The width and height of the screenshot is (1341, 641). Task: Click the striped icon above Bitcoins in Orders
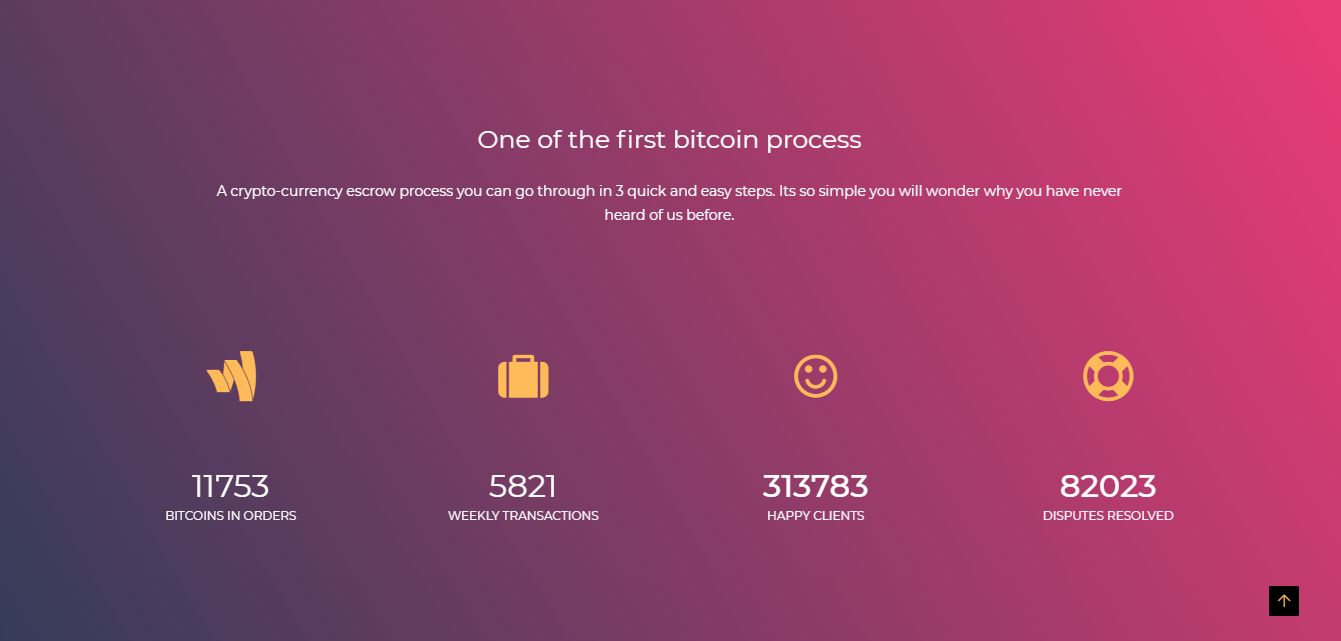(x=231, y=377)
